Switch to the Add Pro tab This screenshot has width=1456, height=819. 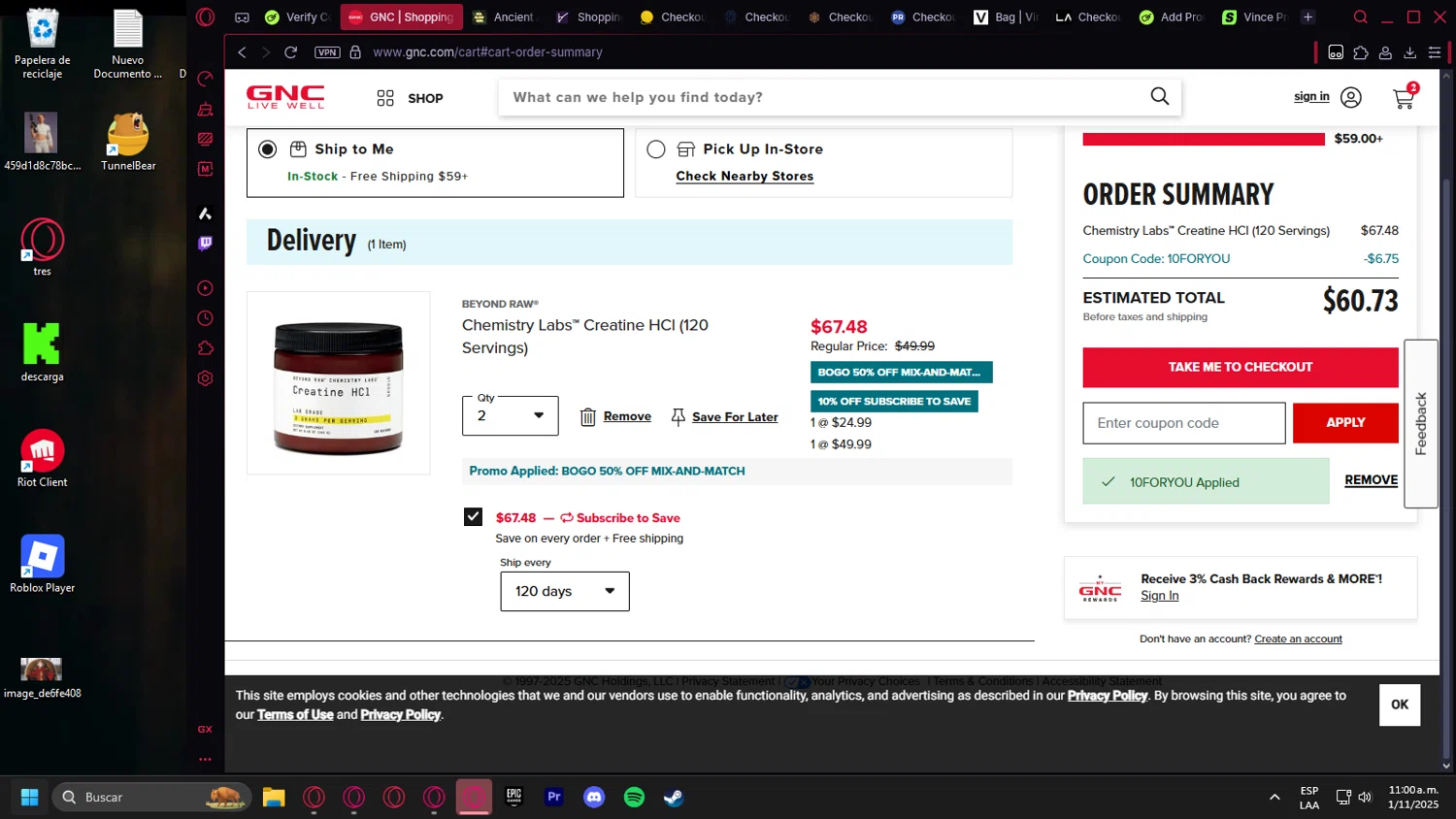click(1173, 16)
